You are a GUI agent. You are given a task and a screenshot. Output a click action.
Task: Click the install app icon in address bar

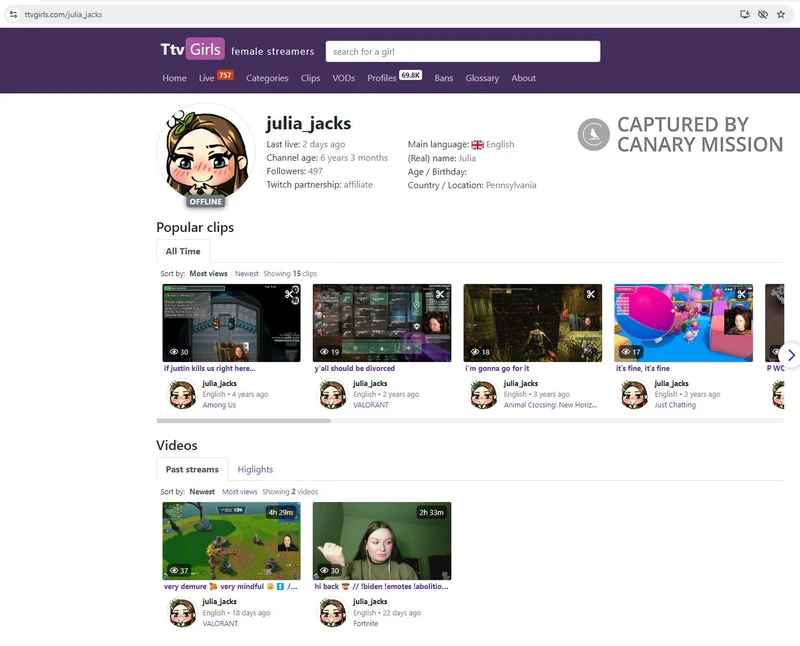point(744,14)
